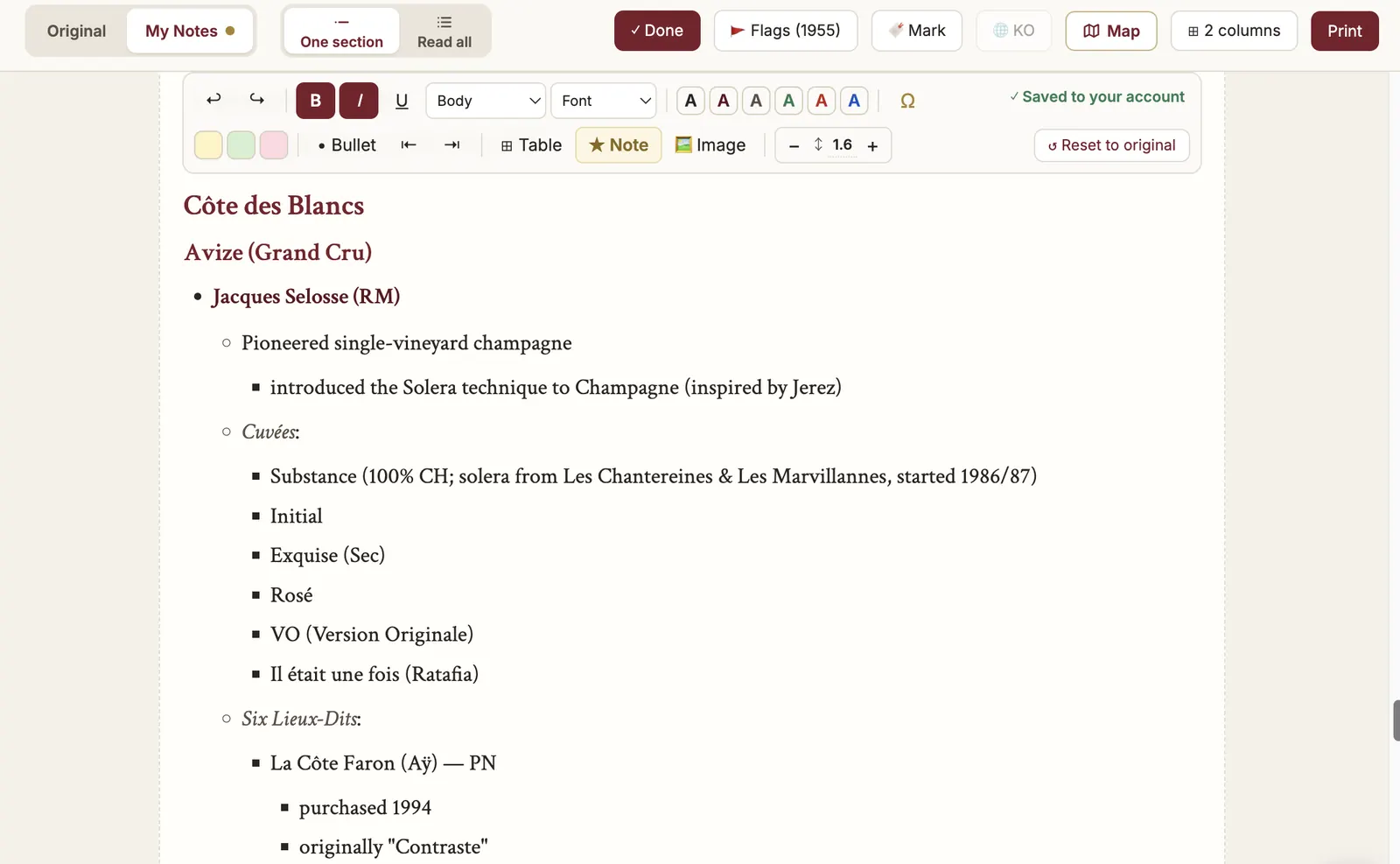Image resolution: width=1400 pixels, height=864 pixels.
Task: Pick the pink highlight swatch
Action: [274, 145]
